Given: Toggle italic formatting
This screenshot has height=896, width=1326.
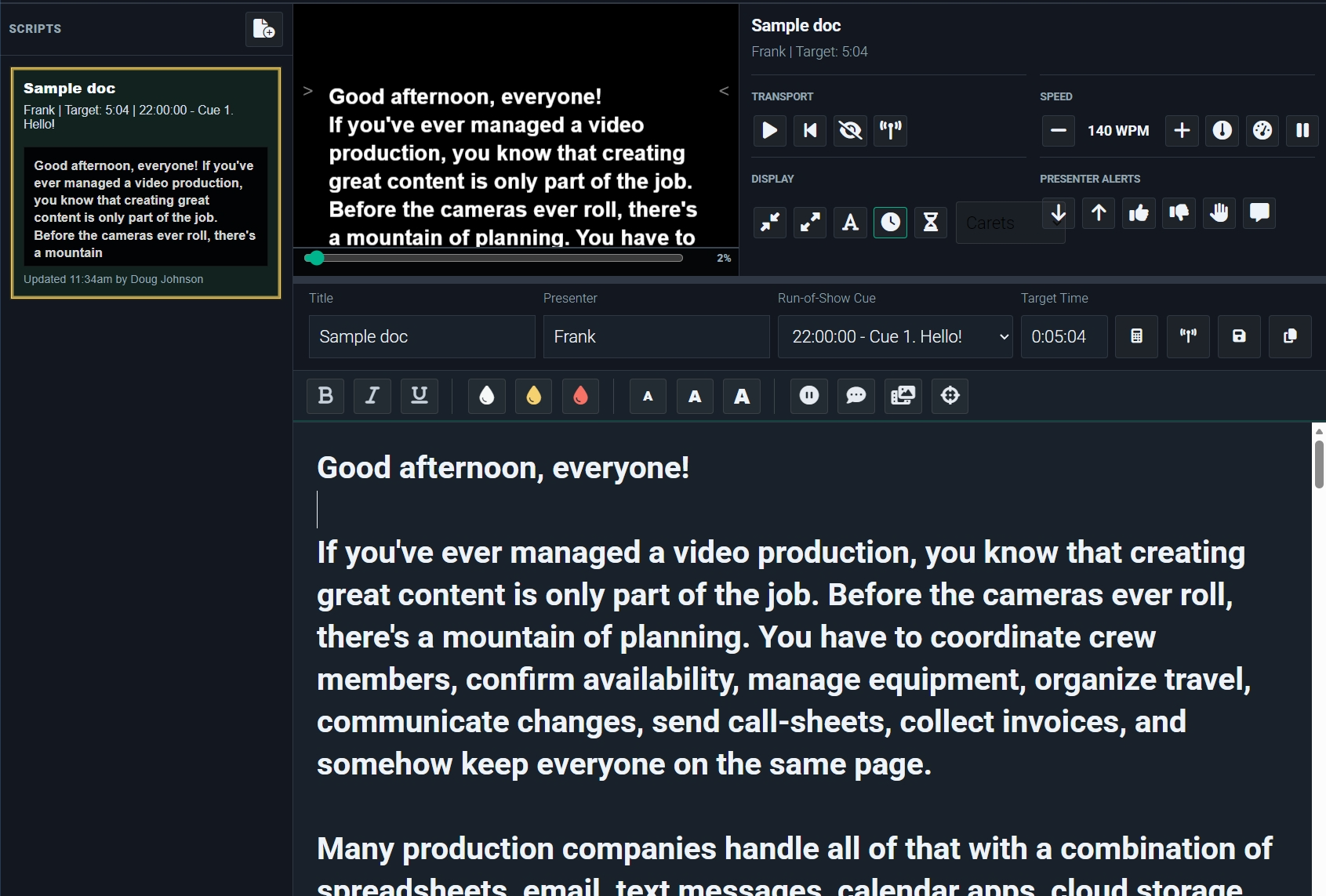Looking at the screenshot, I should tap(372, 396).
